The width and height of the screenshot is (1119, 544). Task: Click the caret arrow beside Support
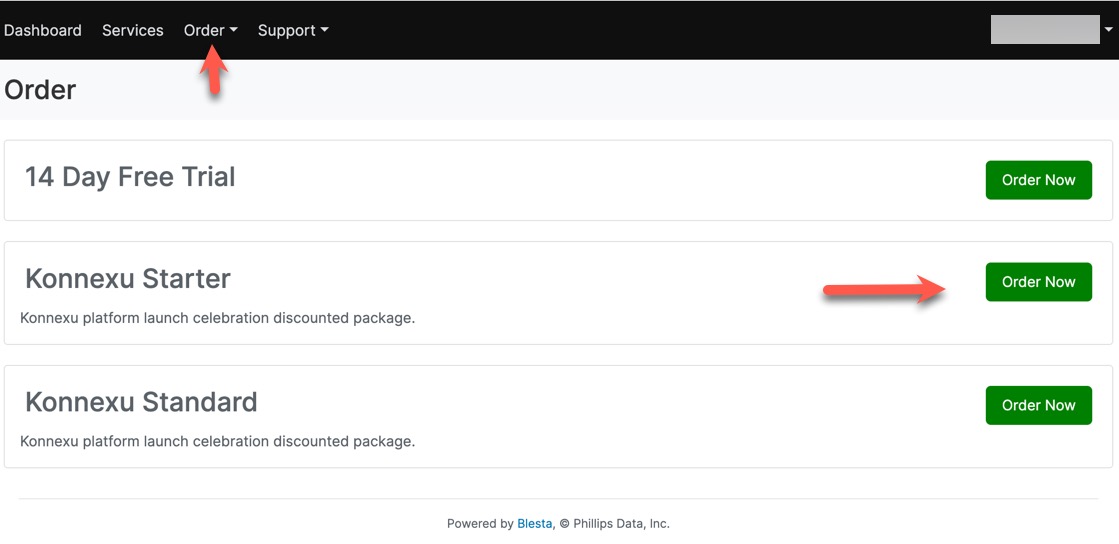(324, 31)
